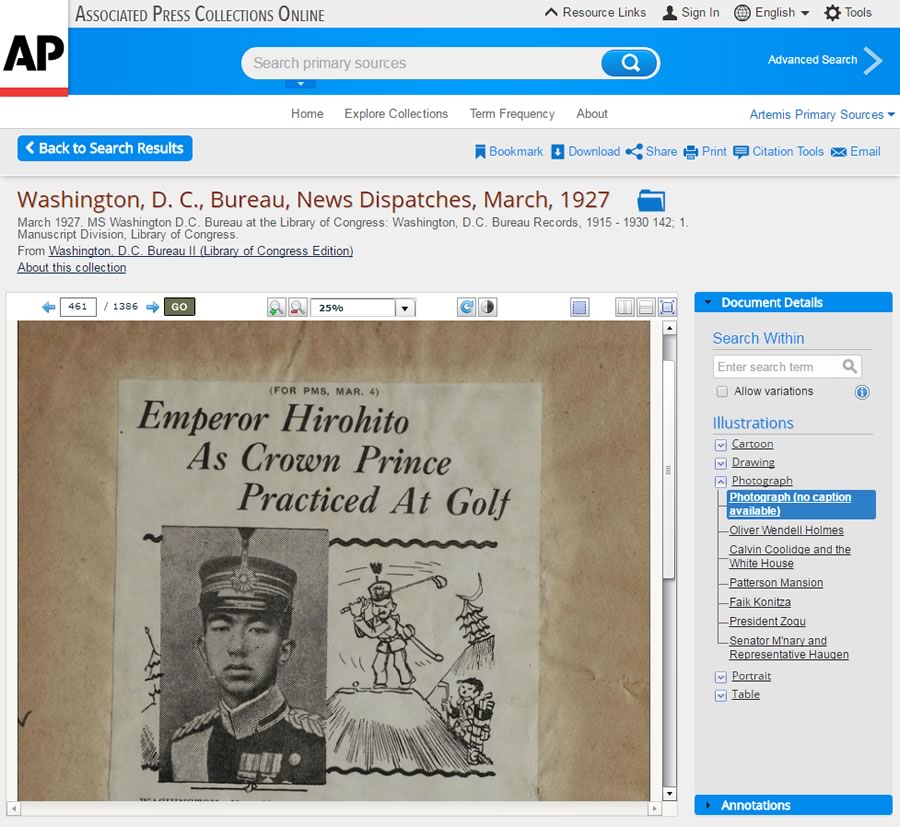Zoom in on the document

(x=276, y=307)
